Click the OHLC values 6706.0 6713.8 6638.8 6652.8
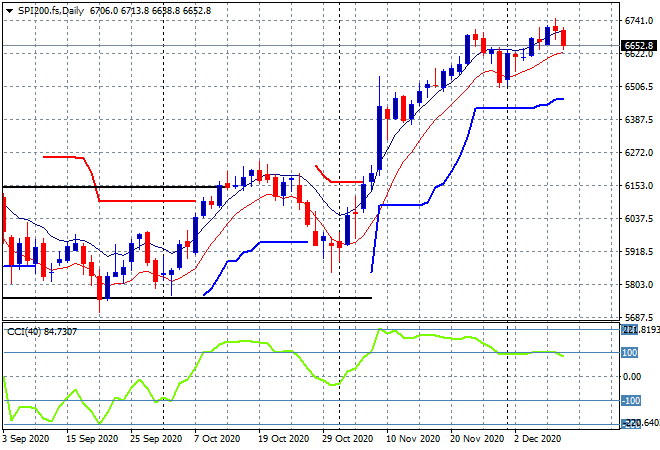The width and height of the screenshot is (660, 450). pos(150,11)
